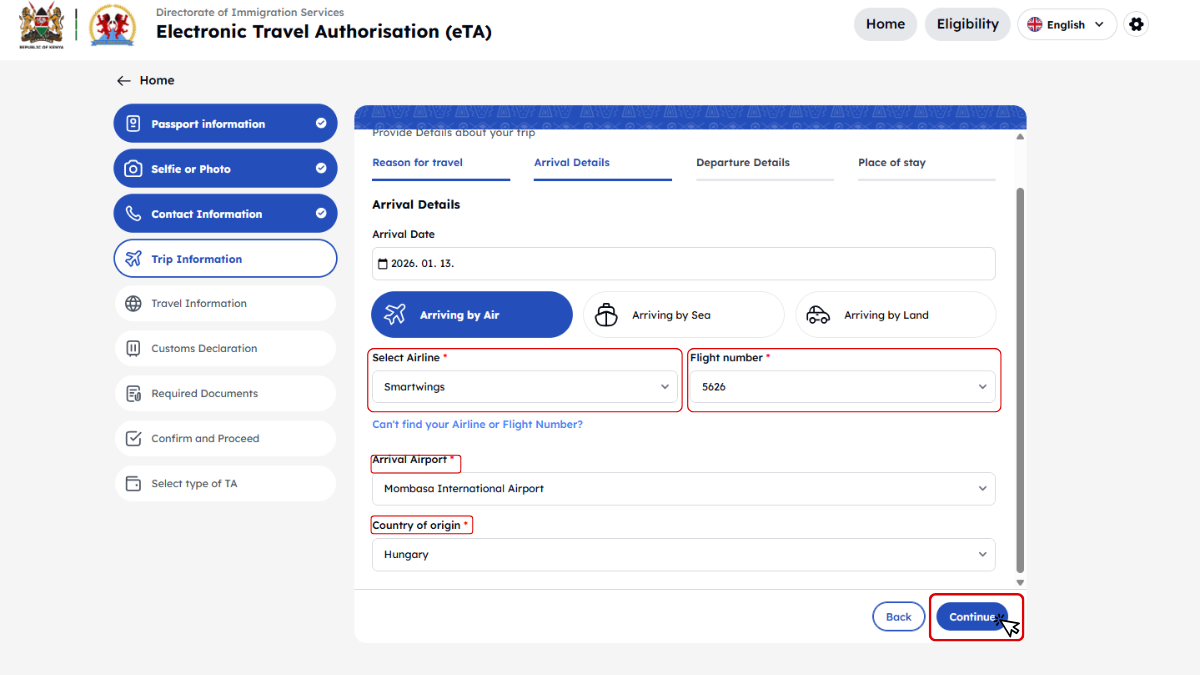Screen dimensions: 1200x675
Task: Click the back arrow next to Home
Action: pos(124,81)
